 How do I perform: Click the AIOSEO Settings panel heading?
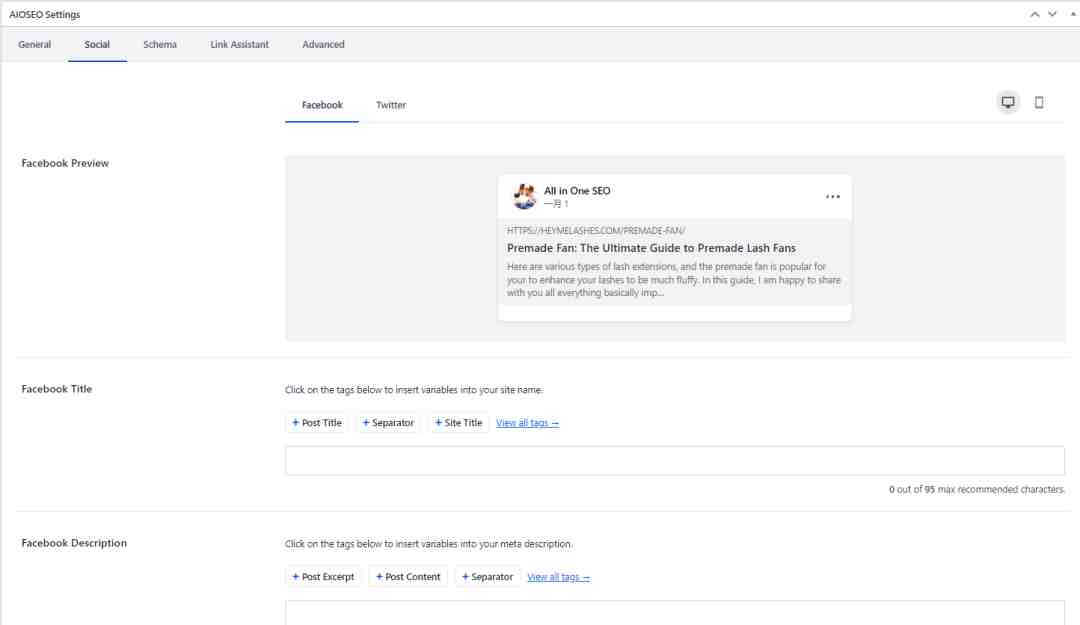(45, 14)
